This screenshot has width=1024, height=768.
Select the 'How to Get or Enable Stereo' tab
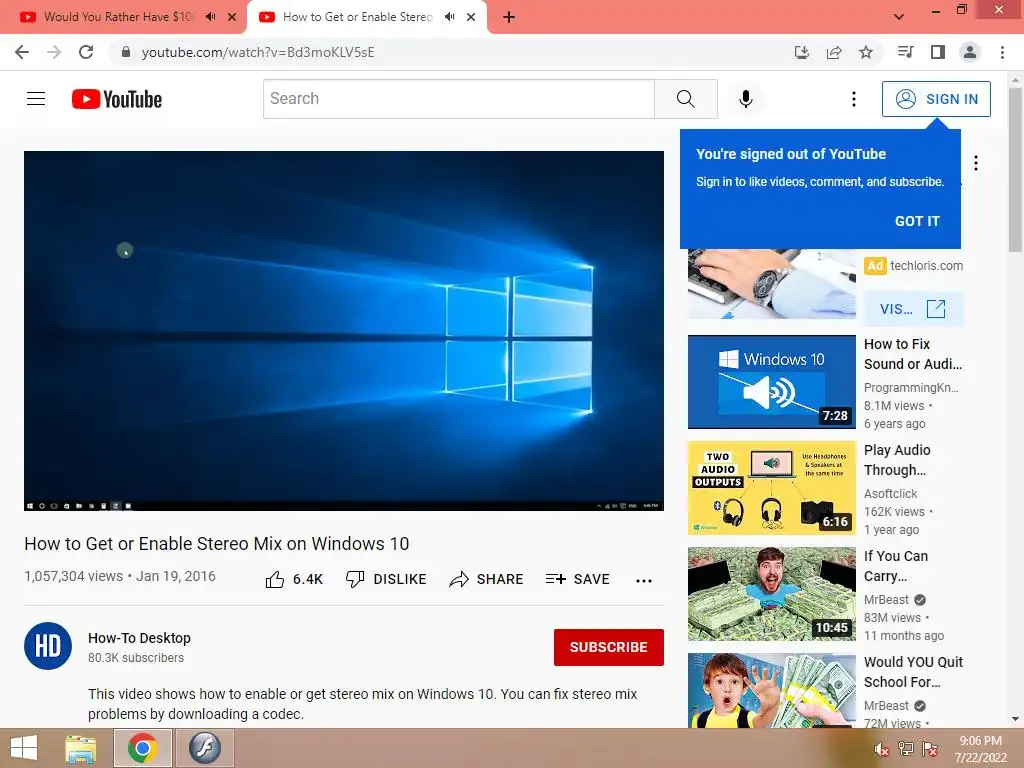coord(358,17)
